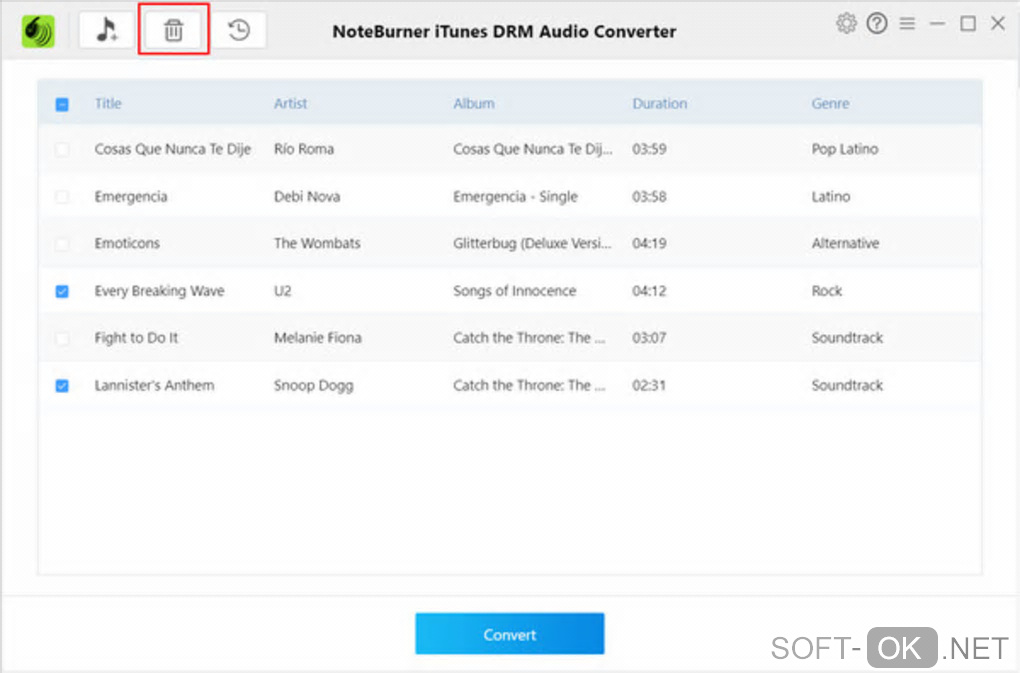The height and width of the screenshot is (673, 1020).
Task: Click artist Debi Nova
Action: (x=307, y=196)
